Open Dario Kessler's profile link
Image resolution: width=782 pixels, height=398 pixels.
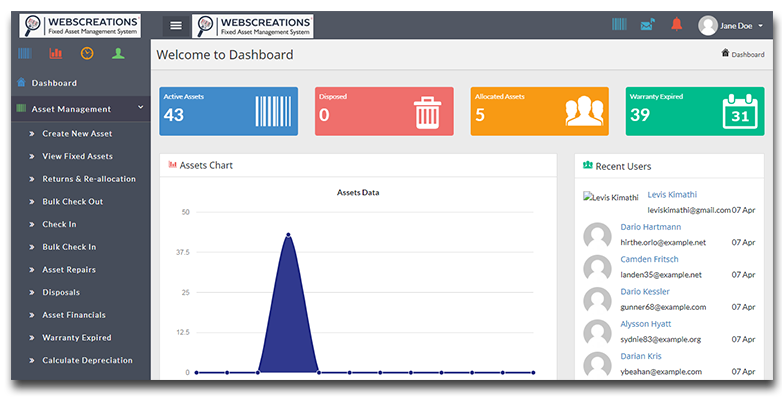point(645,292)
